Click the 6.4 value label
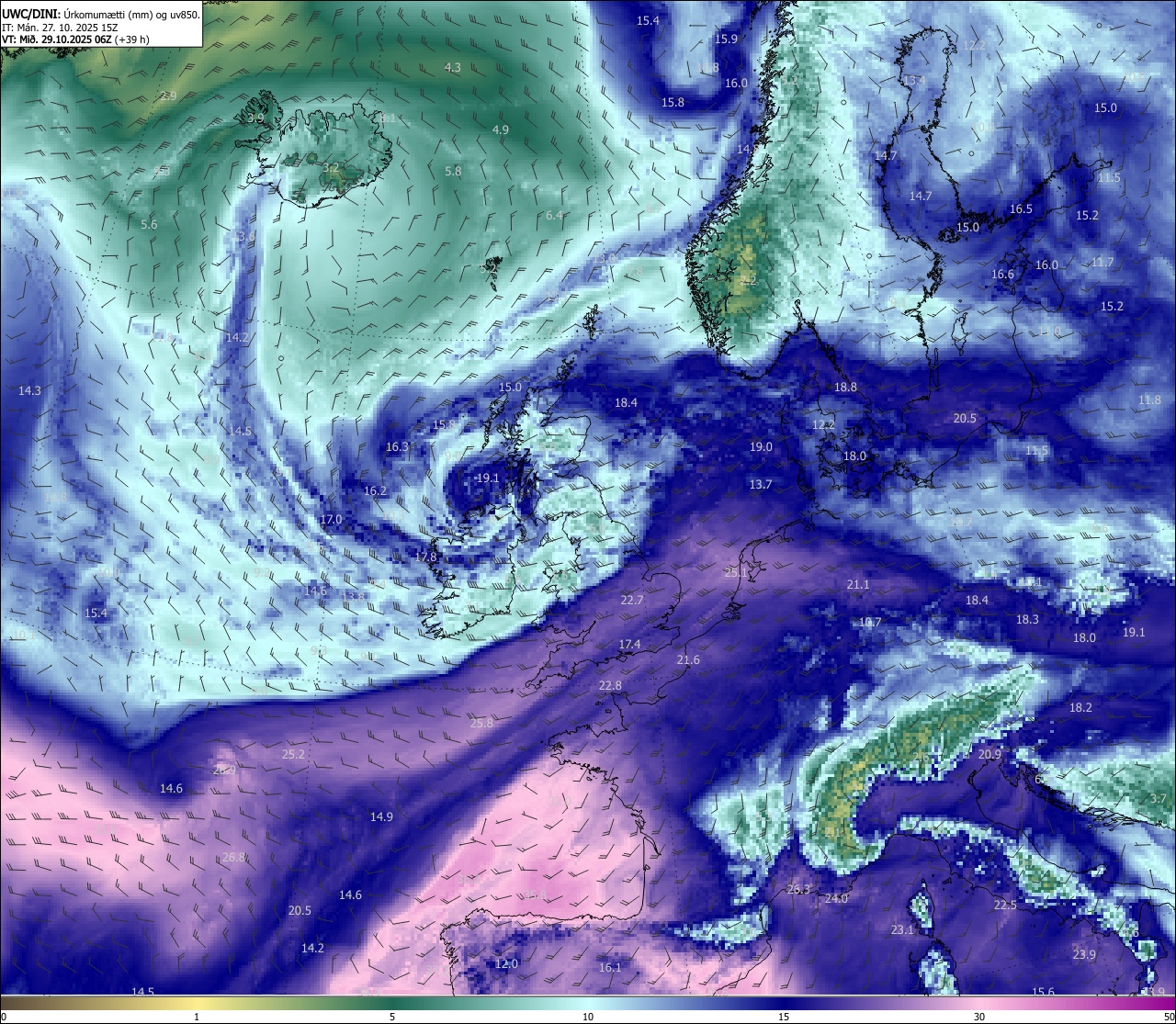The image size is (1176, 1024). 553,215
